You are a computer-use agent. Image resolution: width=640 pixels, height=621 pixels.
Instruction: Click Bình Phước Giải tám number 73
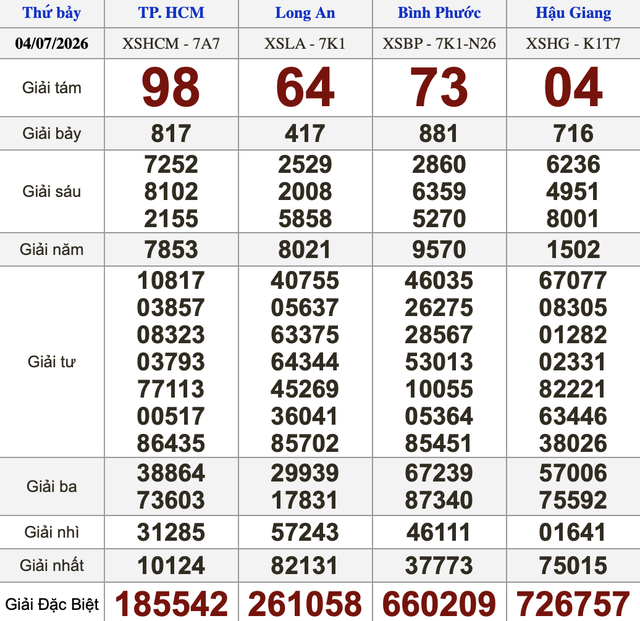click(439, 87)
